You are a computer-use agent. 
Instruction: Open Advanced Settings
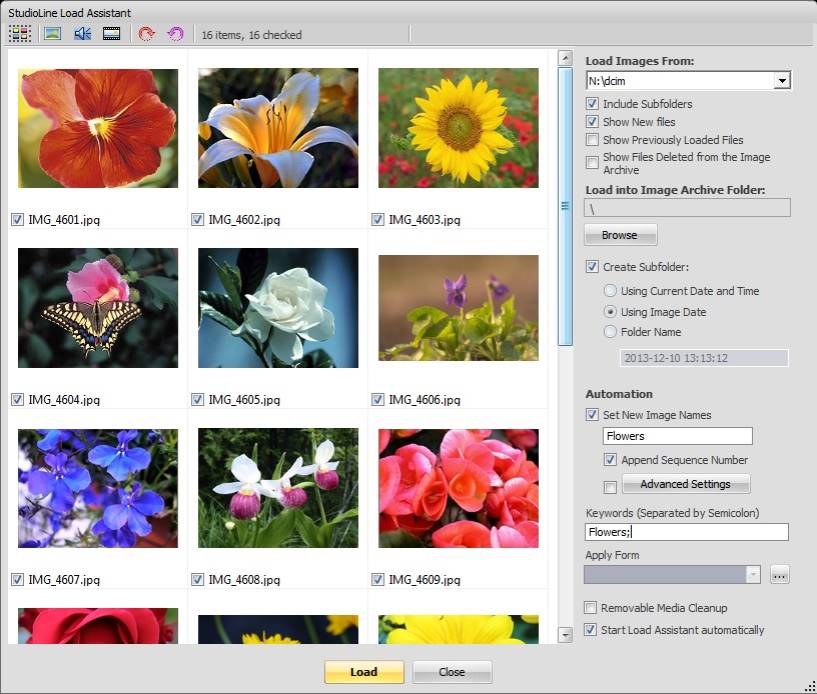pos(686,484)
